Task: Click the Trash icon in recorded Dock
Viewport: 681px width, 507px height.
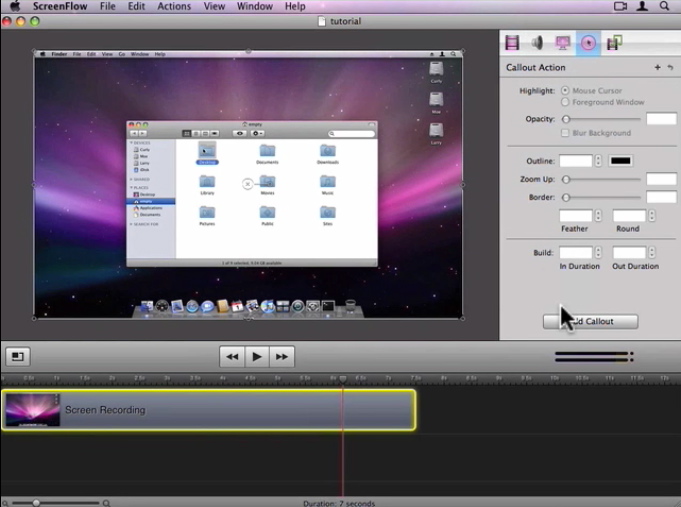Action: tap(350, 306)
